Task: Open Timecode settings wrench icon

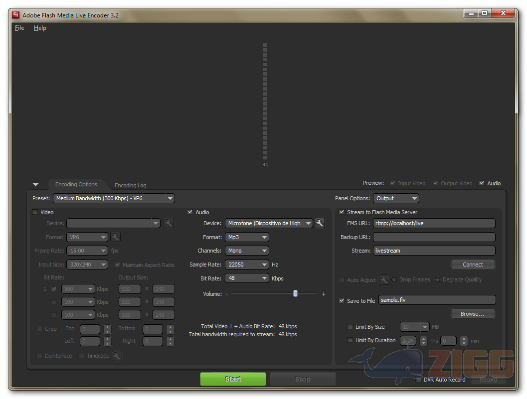Action: [x=117, y=356]
